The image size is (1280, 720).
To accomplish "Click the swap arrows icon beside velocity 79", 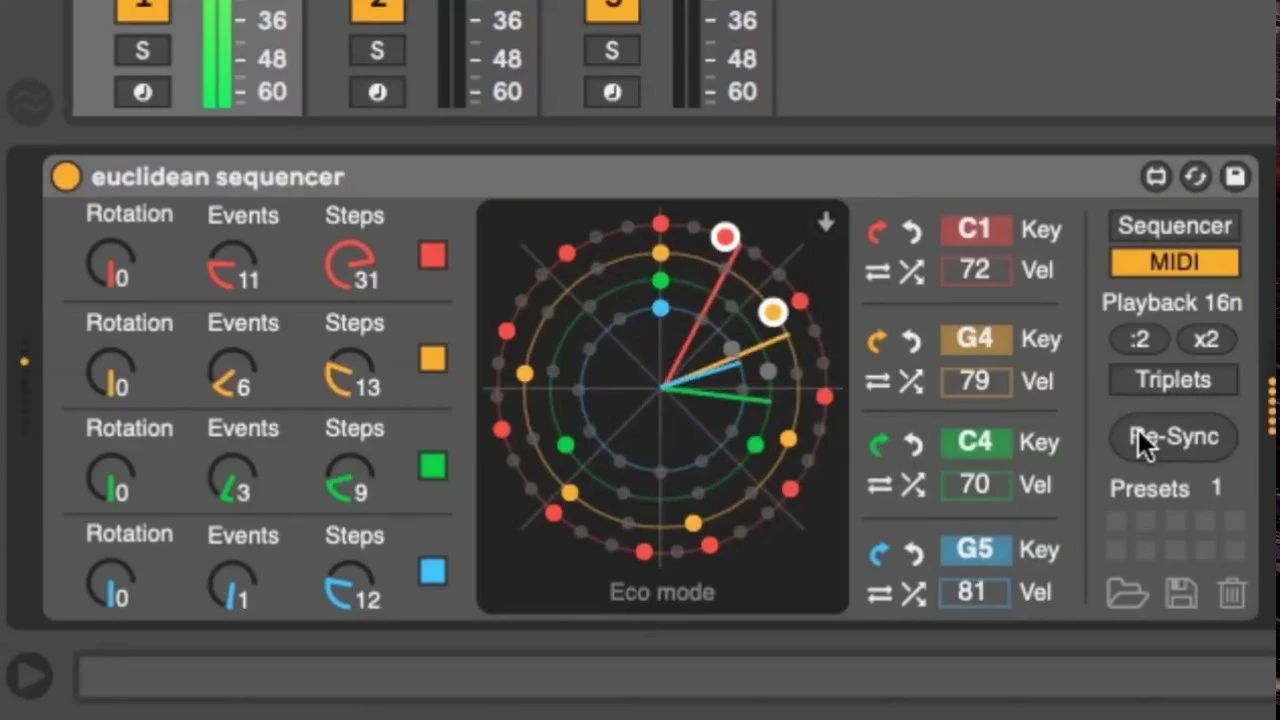I will point(878,382).
